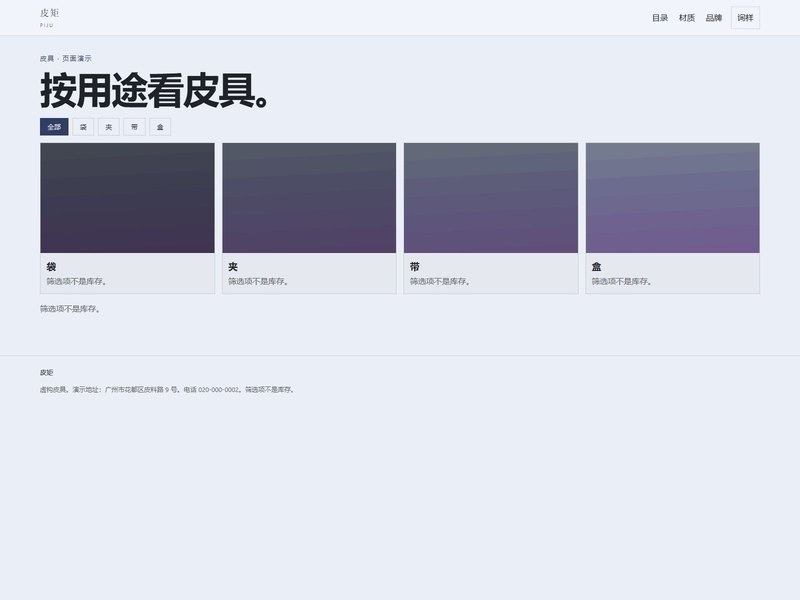Click the 袋 card title text
The width and height of the screenshot is (800, 600).
click(52, 266)
